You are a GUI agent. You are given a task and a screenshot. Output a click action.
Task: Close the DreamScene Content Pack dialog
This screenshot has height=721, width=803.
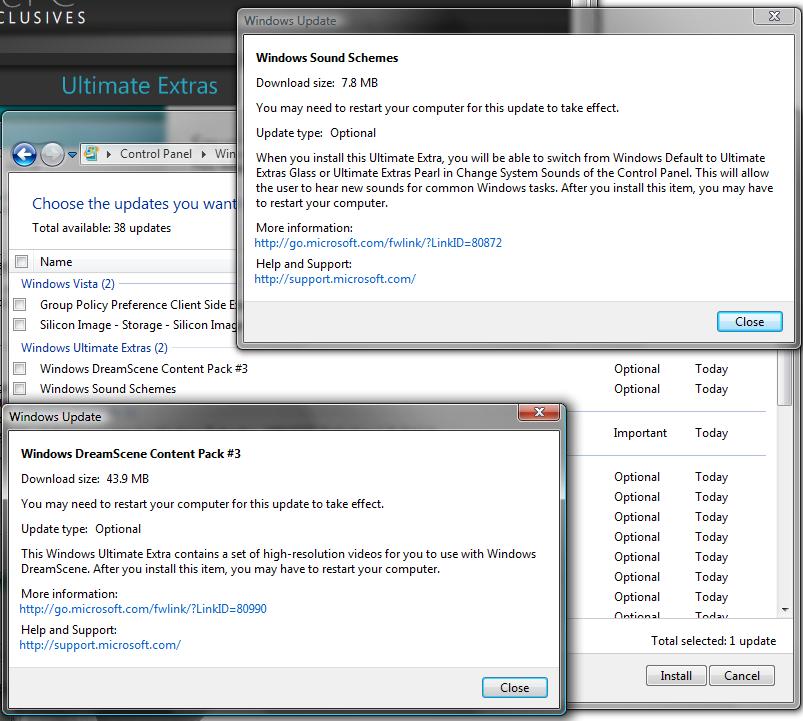(514, 688)
